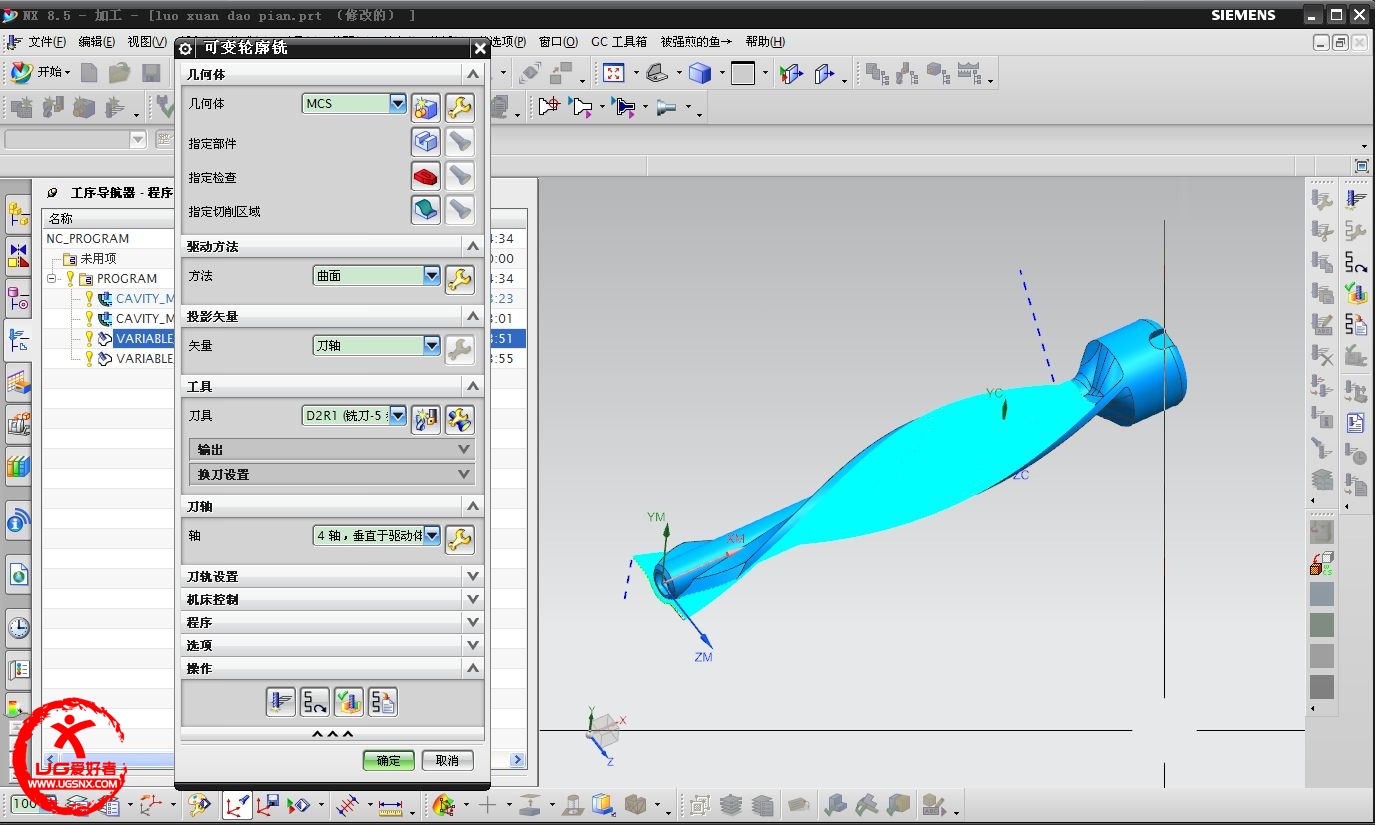
Task: Open the 刀具 D2R1 dropdown
Action: (398, 415)
